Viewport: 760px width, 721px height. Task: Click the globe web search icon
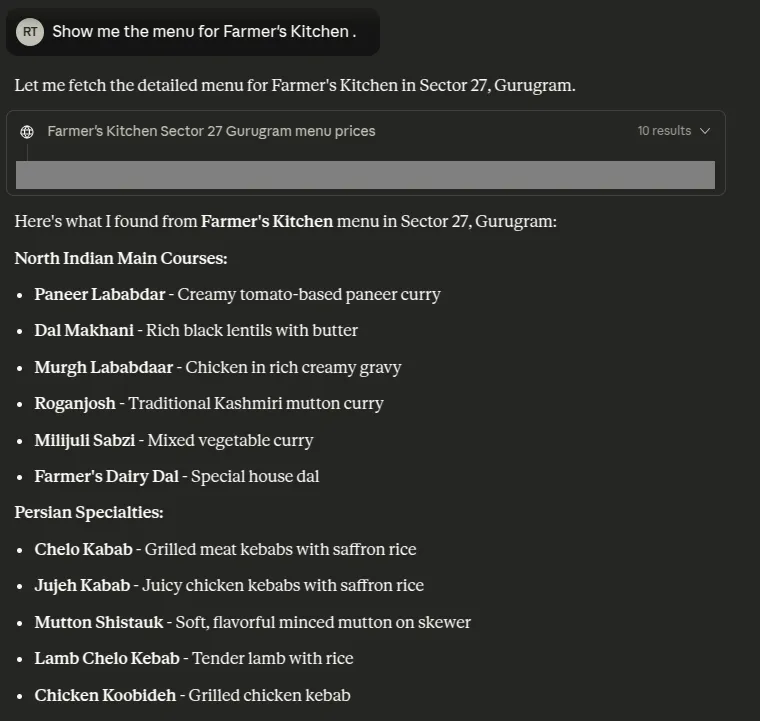(x=27, y=132)
